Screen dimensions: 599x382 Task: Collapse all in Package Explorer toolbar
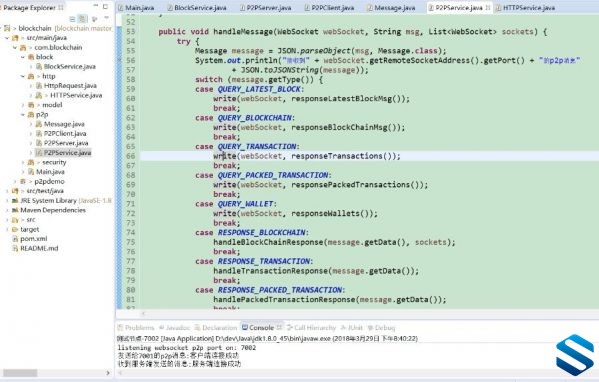point(72,19)
